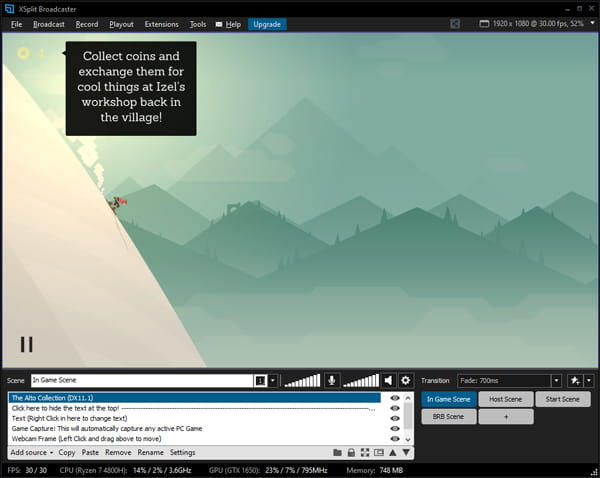Open the Transition Fade dropdown

click(556, 380)
